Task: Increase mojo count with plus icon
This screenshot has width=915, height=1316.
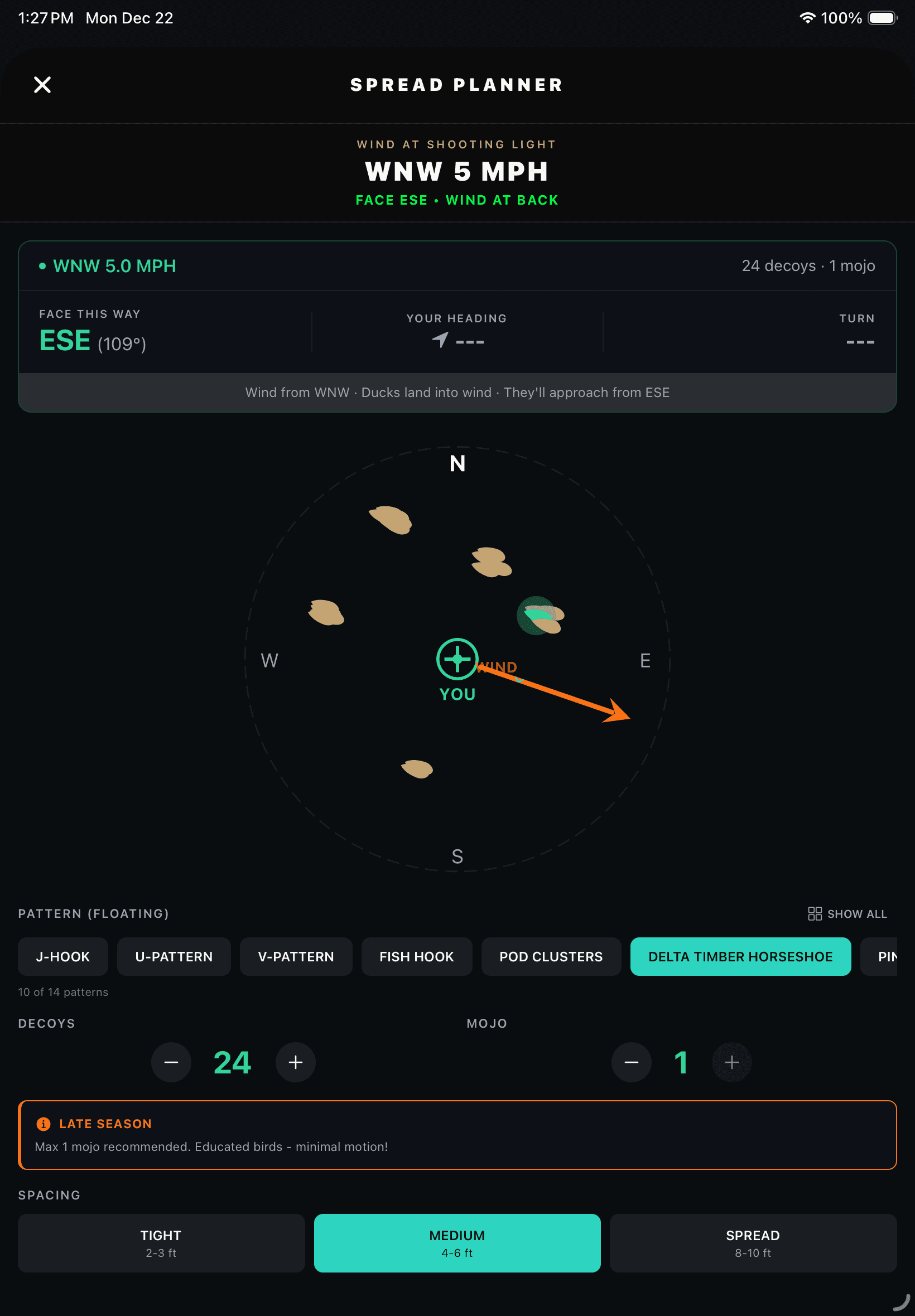Action: (x=732, y=1062)
